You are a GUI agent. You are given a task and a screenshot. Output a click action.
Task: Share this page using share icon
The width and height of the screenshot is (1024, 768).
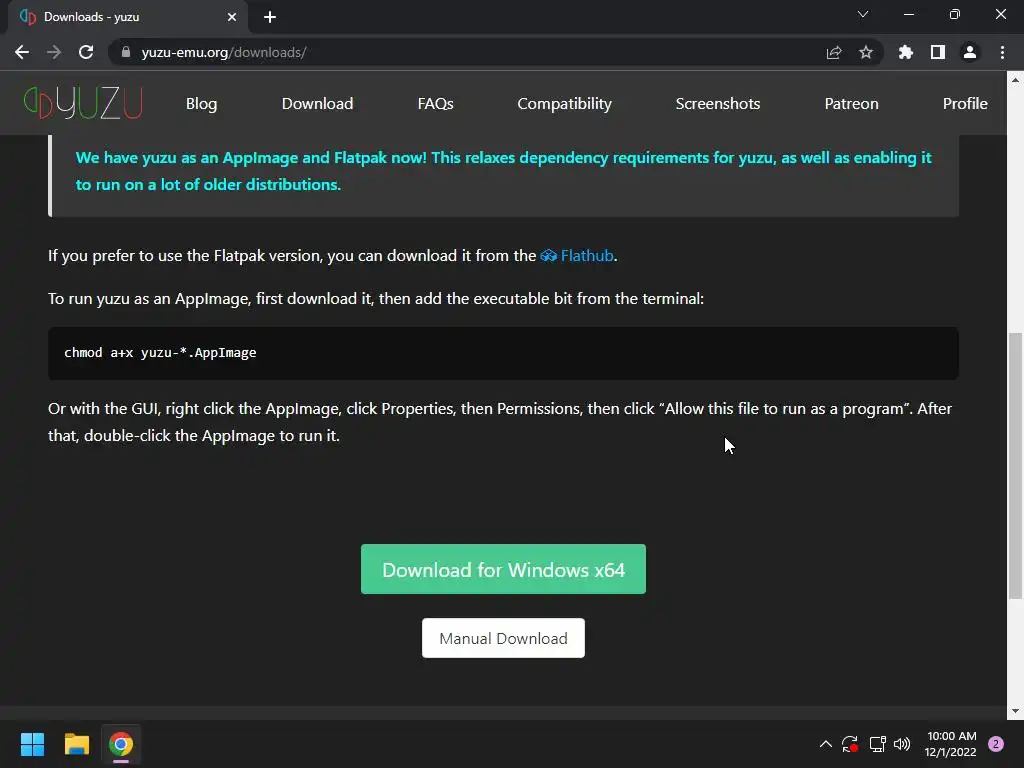click(833, 52)
